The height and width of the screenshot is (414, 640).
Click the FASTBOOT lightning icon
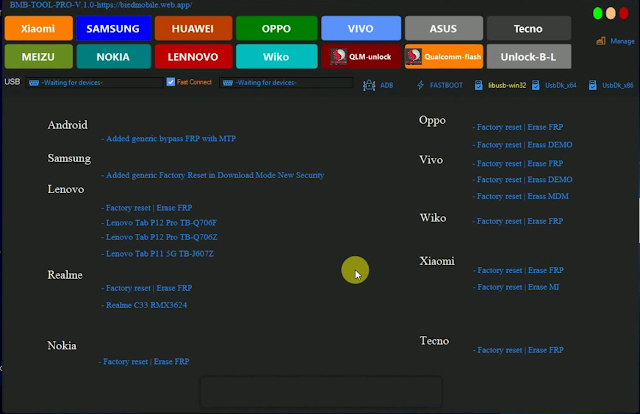pyautogui.click(x=420, y=85)
